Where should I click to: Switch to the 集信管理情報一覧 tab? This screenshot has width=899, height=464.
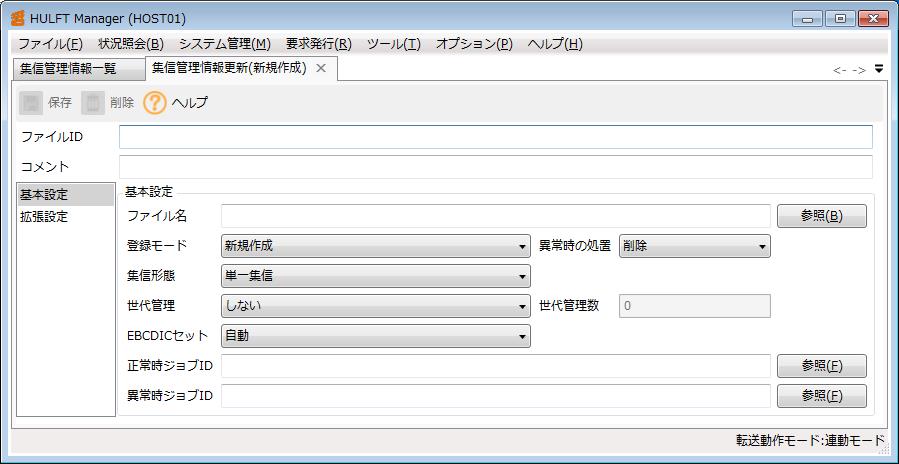click(x=78, y=69)
